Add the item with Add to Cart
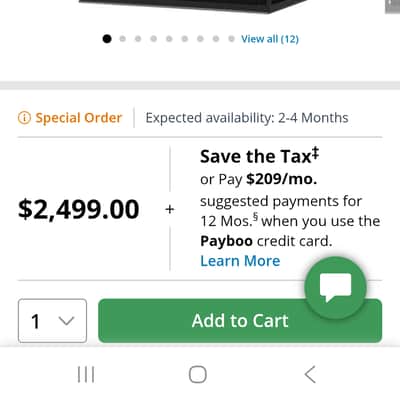 (240, 321)
